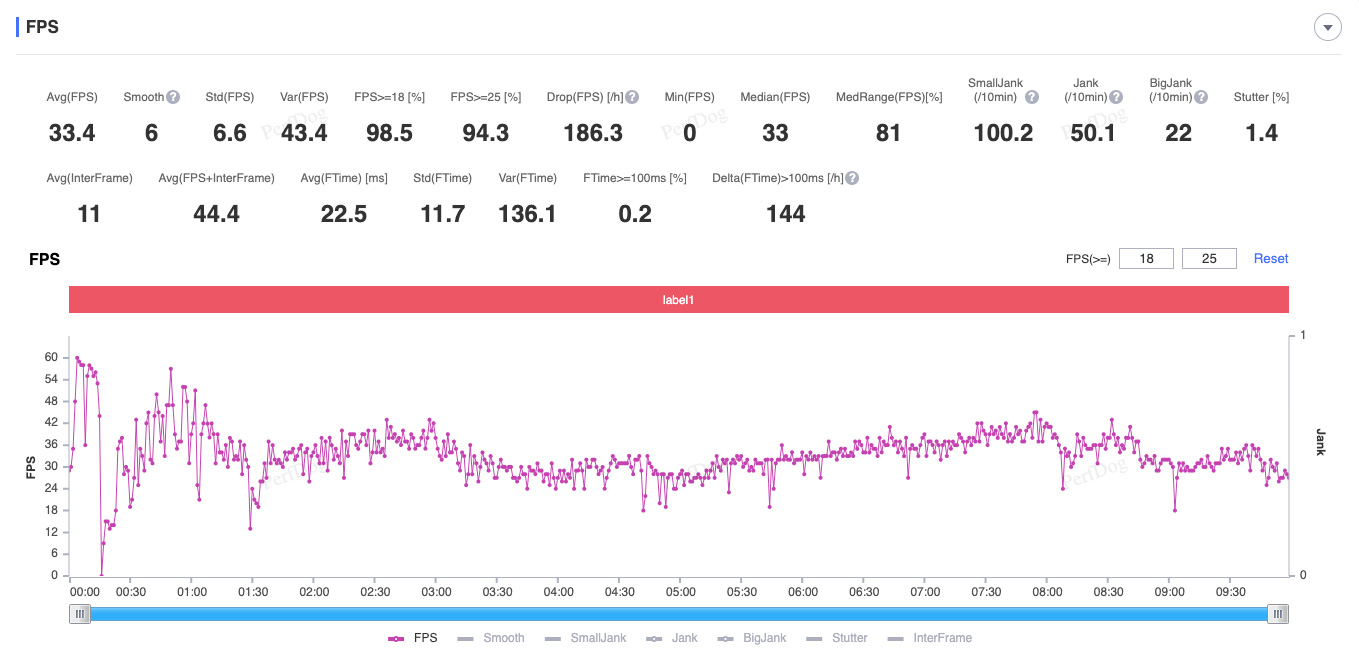Click the Std(FPS) value 6.6
The height and width of the screenshot is (650, 1359).
(x=230, y=133)
